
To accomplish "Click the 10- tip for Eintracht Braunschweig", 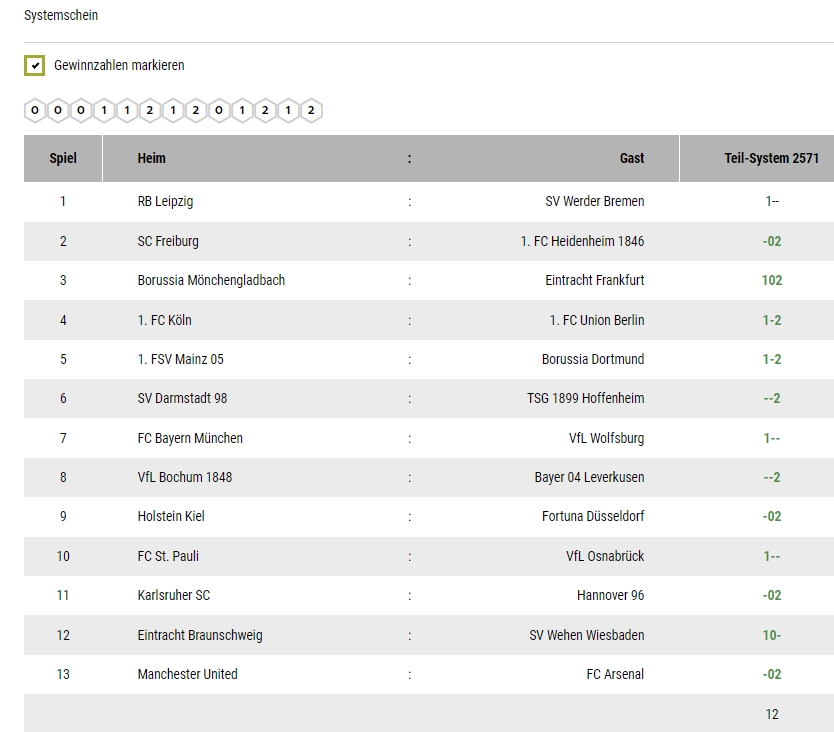I will pos(772,635).
